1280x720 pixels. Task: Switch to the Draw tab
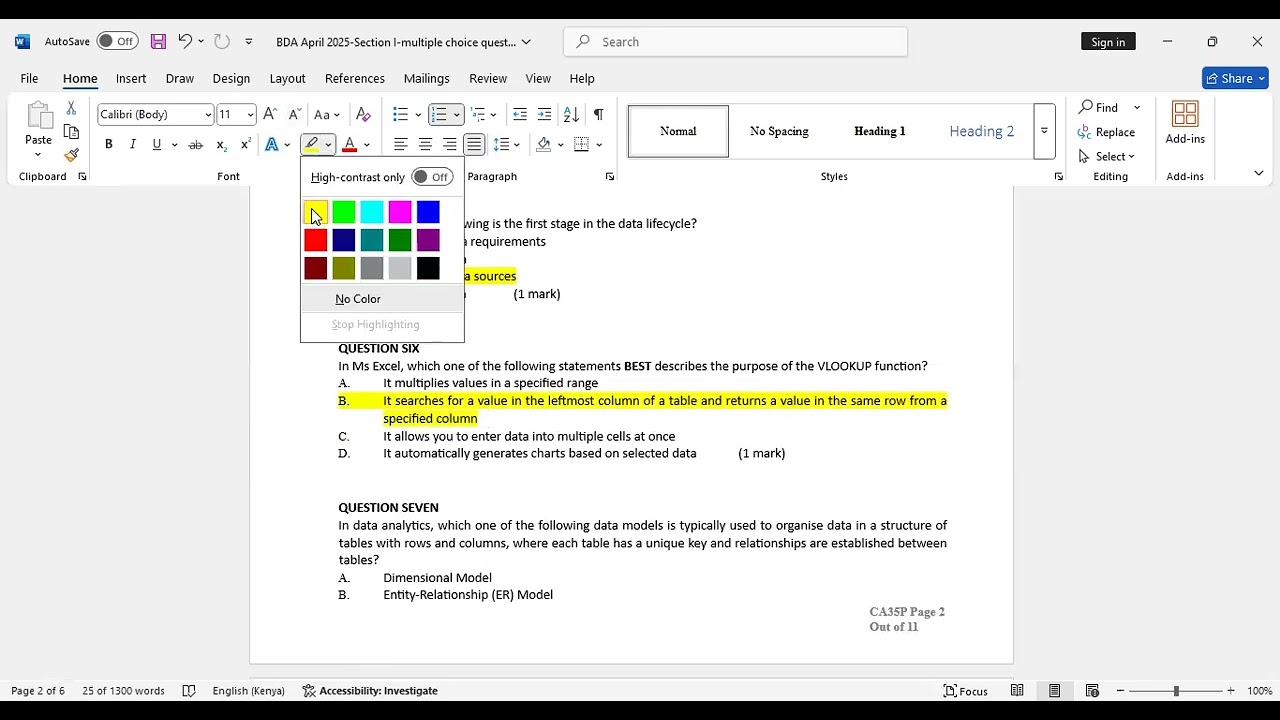point(180,78)
